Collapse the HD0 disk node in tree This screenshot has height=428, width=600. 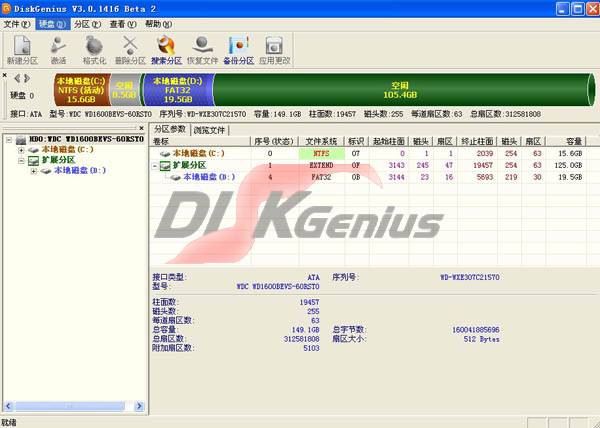point(9,140)
